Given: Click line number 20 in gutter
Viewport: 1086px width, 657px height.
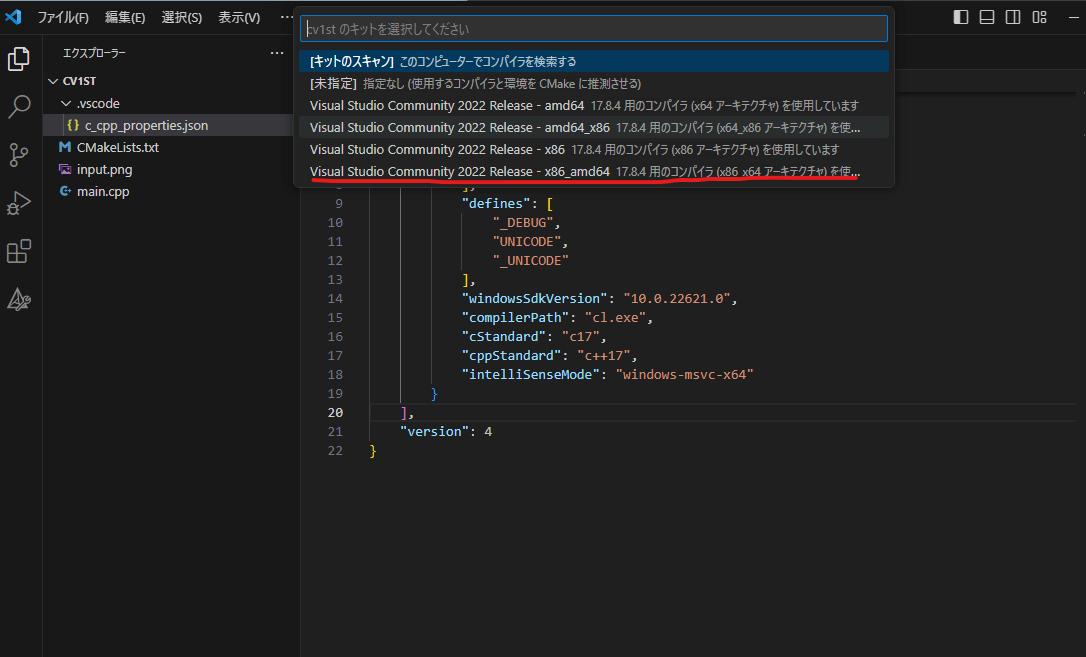Looking at the screenshot, I should [335, 413].
